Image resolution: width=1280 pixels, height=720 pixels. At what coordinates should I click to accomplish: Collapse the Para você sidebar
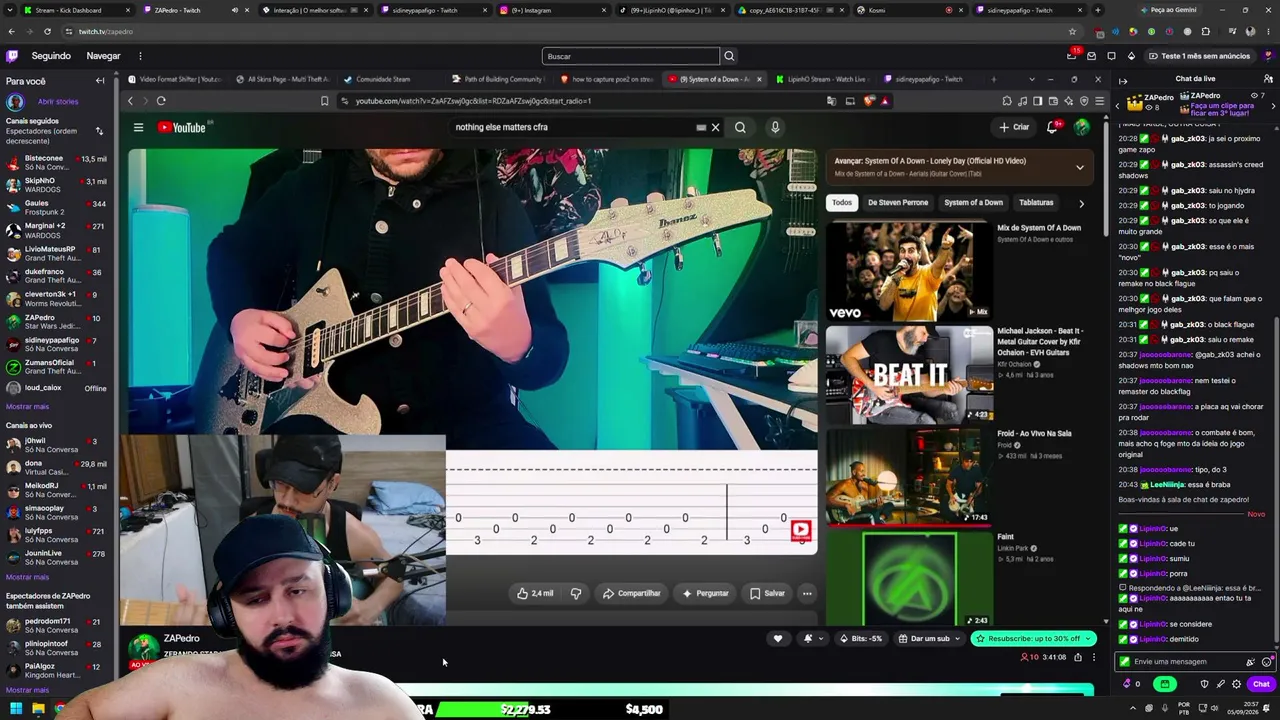coord(100,81)
